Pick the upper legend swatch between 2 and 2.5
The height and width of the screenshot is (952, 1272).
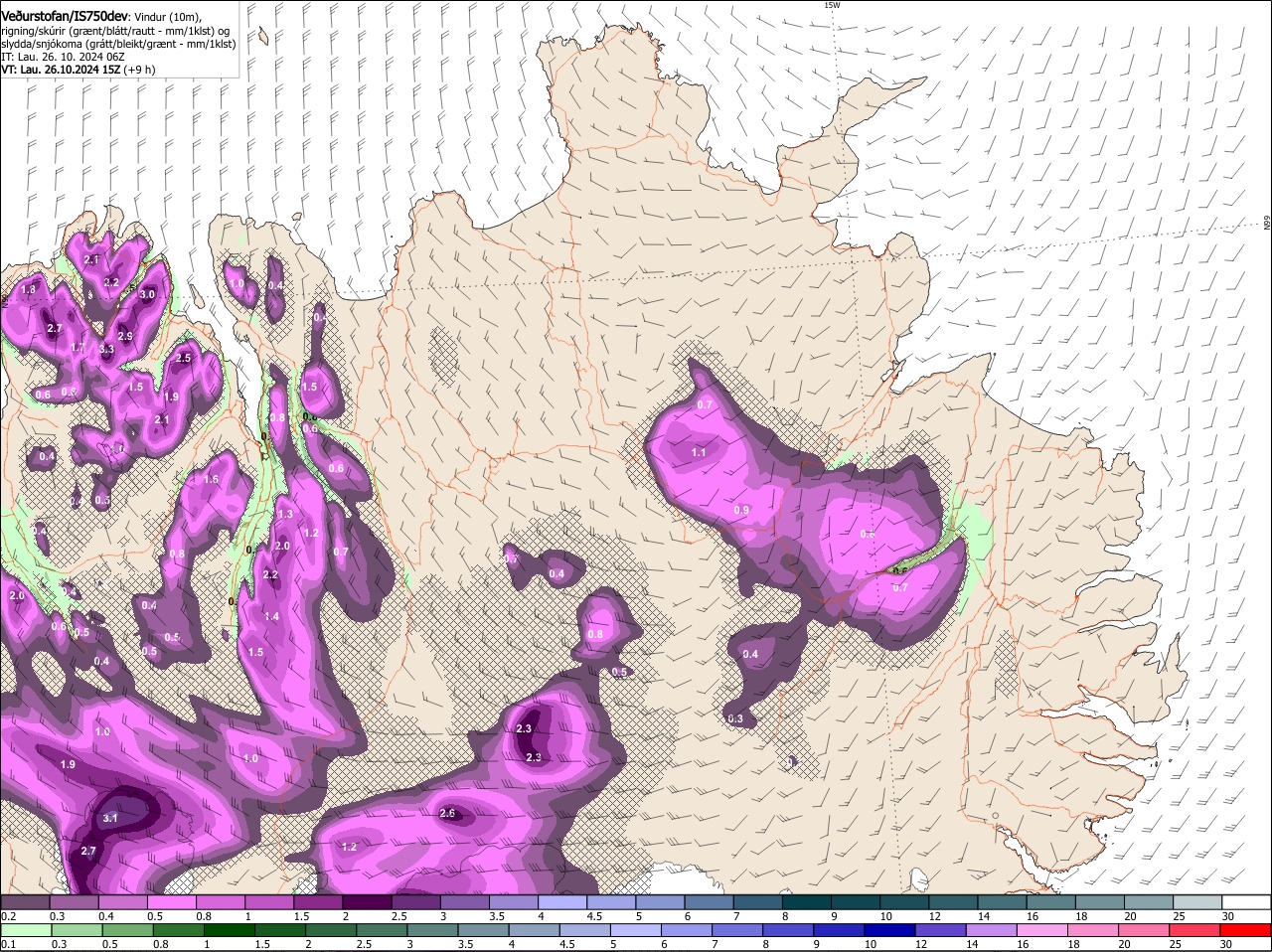click(x=367, y=902)
